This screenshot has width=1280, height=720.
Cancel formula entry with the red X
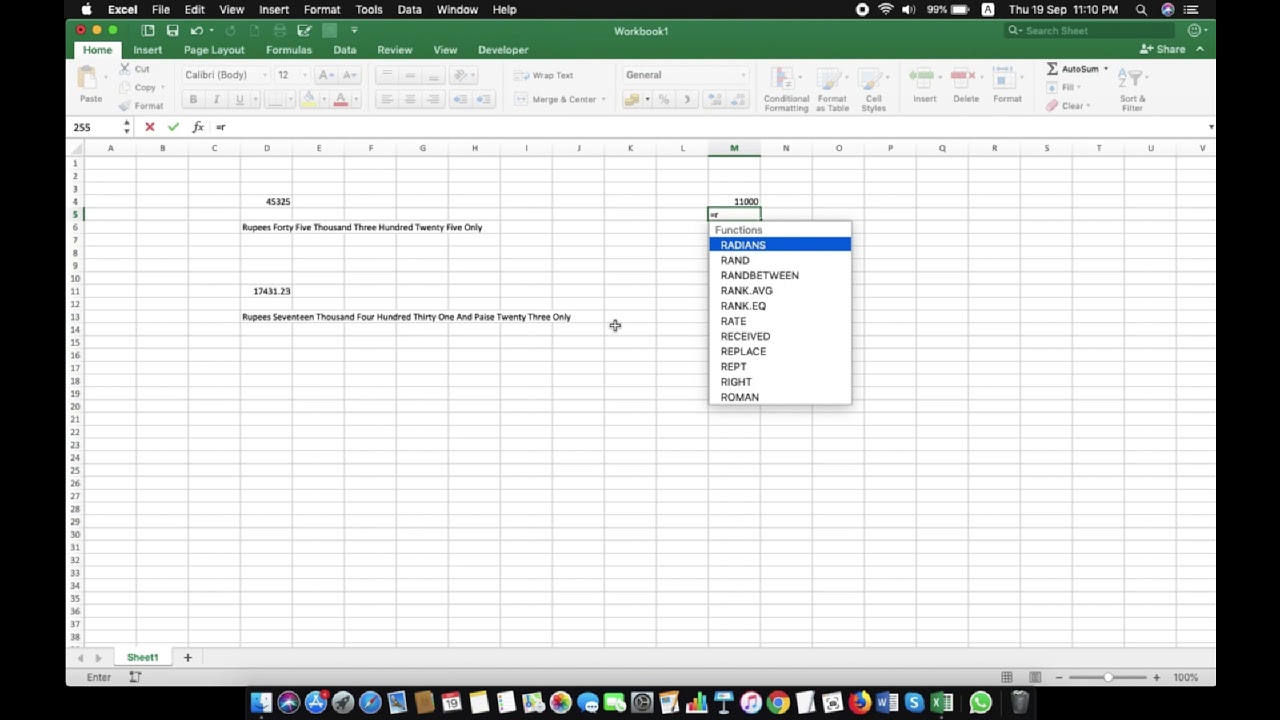click(x=150, y=127)
